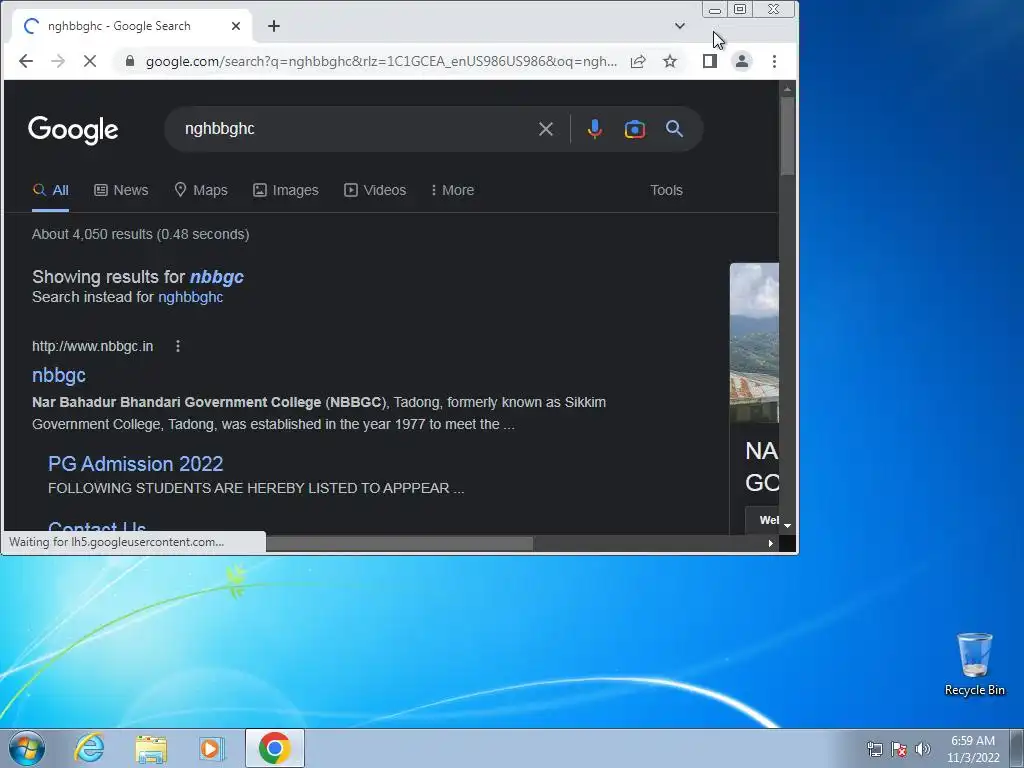View site information padlock icon
Screen dimensions: 1024x768
(x=129, y=61)
